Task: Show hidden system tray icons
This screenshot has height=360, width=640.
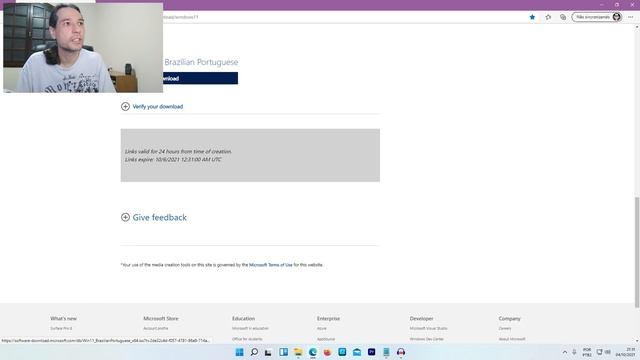Action: tap(565, 352)
